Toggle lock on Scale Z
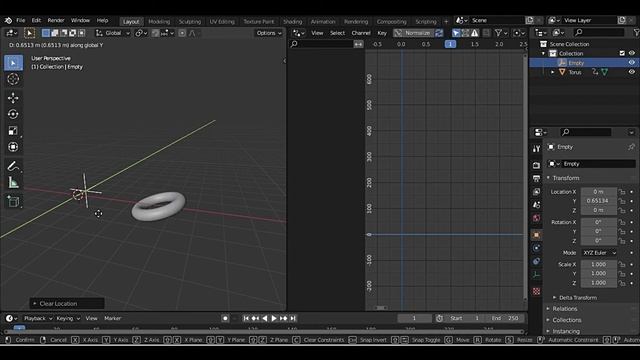 click(x=622, y=283)
